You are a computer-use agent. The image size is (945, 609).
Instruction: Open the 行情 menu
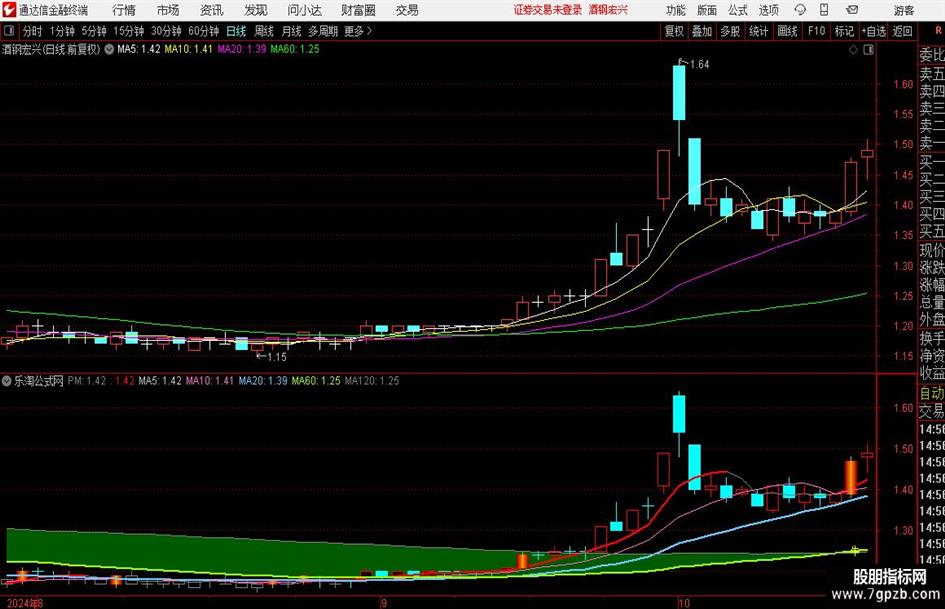[124, 10]
